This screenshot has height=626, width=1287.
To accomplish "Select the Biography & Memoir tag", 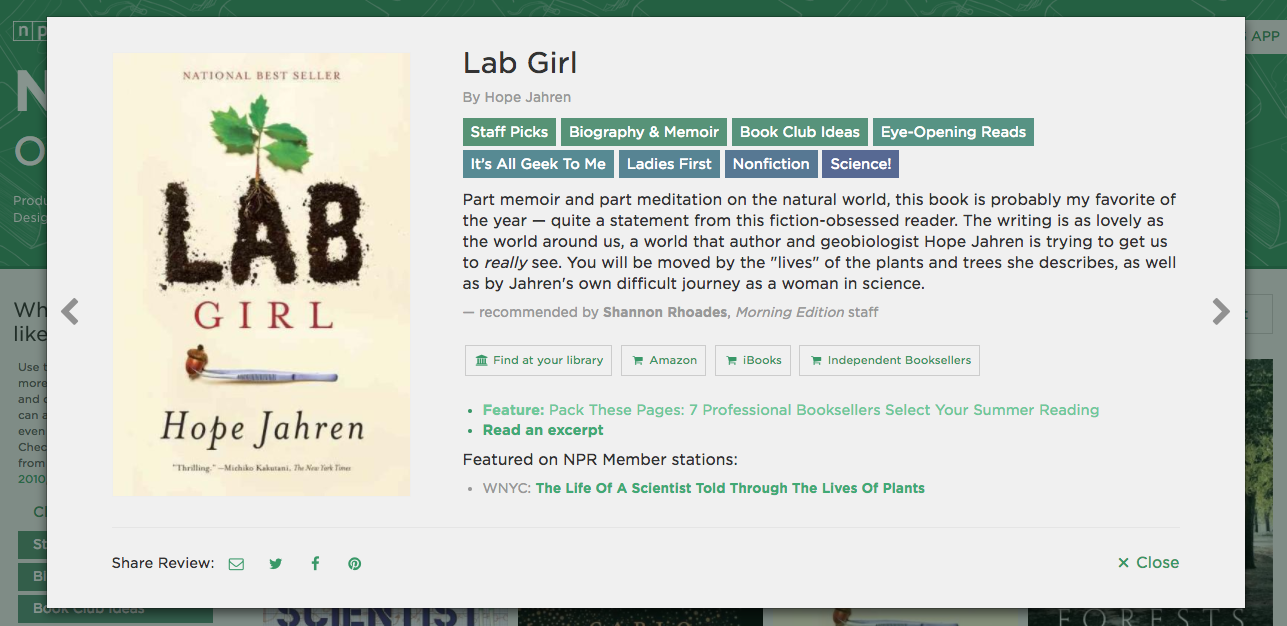I will click(644, 132).
